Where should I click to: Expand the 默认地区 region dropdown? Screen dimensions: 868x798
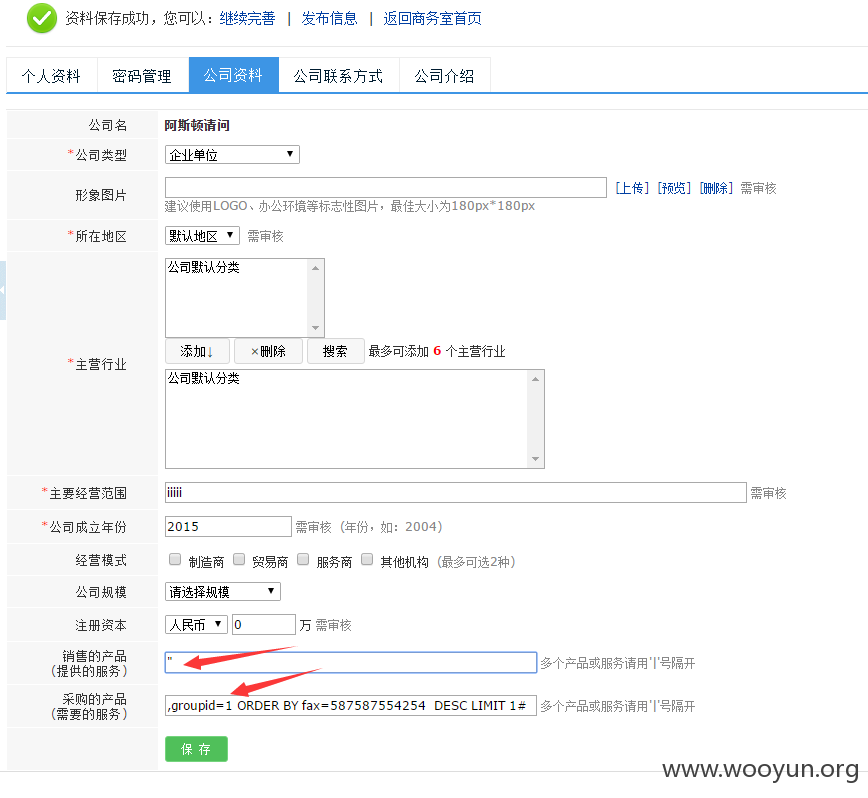click(202, 236)
